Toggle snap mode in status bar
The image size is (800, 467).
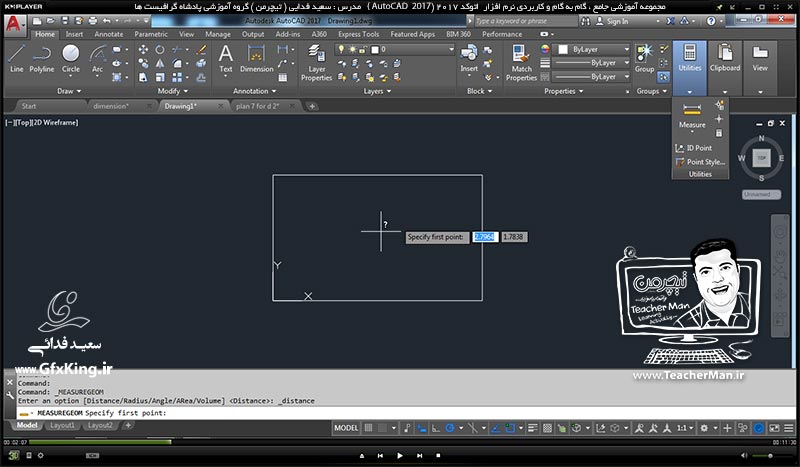tap(382, 428)
